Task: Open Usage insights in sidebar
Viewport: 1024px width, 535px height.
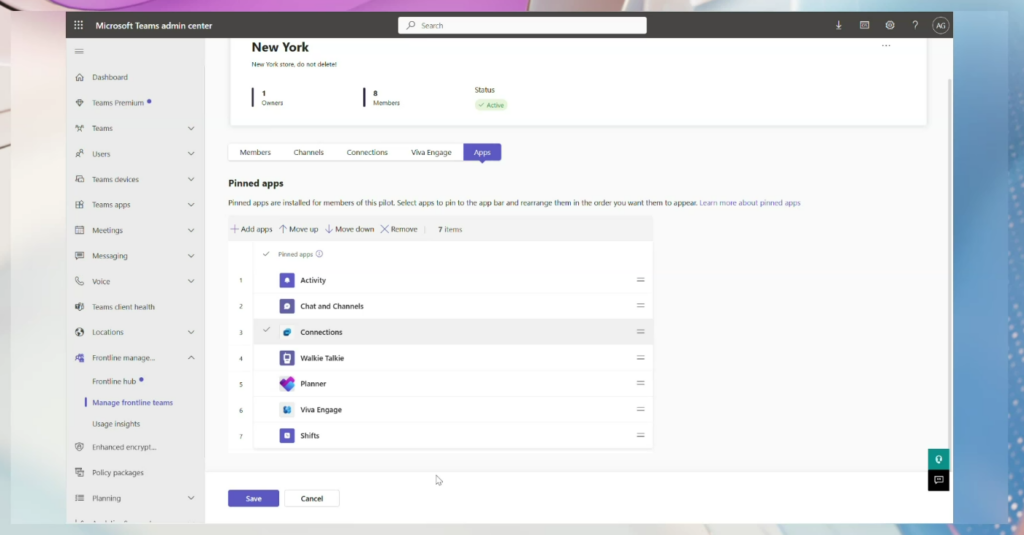Action: (x=116, y=424)
